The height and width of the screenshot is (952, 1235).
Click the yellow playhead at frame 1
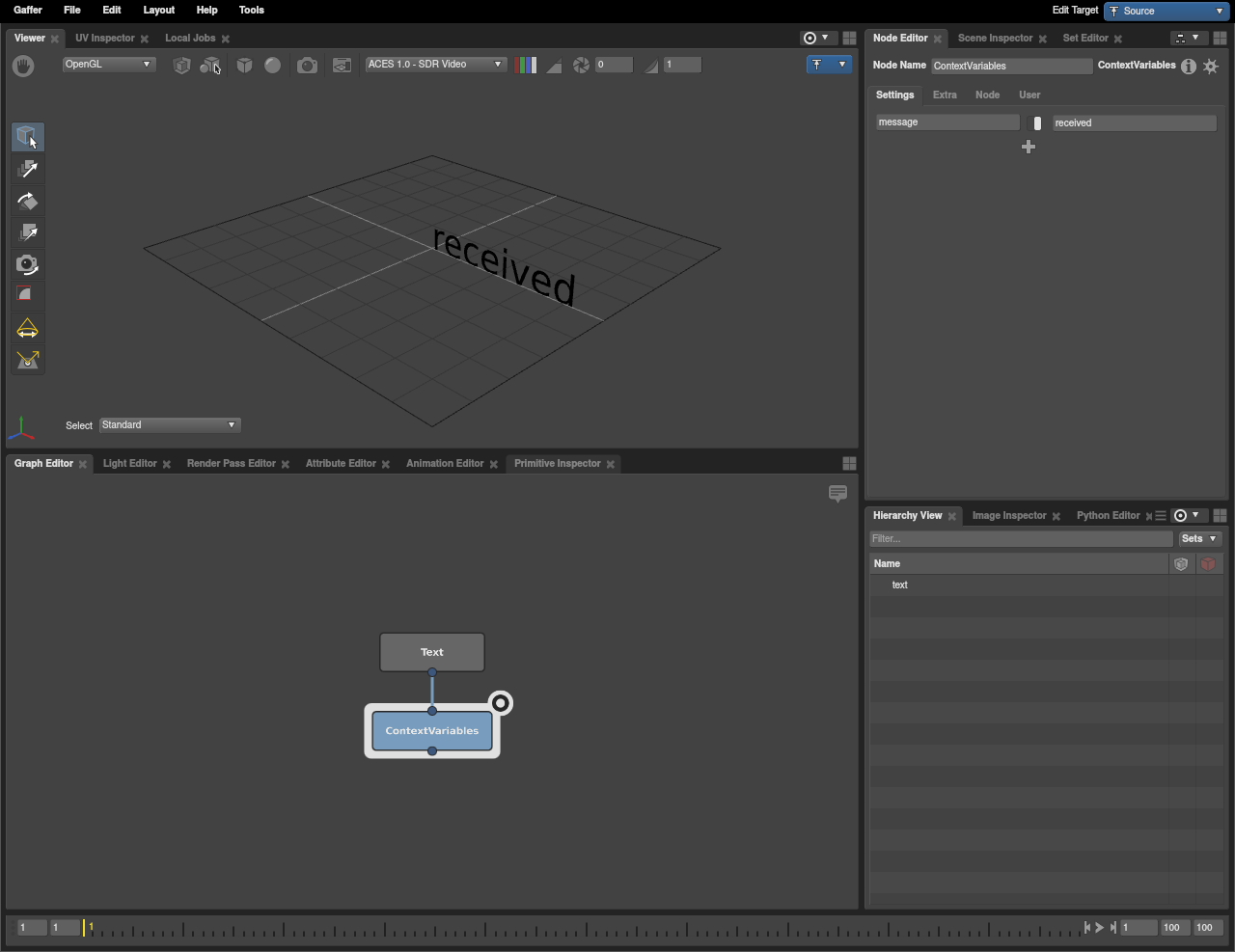pyautogui.click(x=85, y=927)
